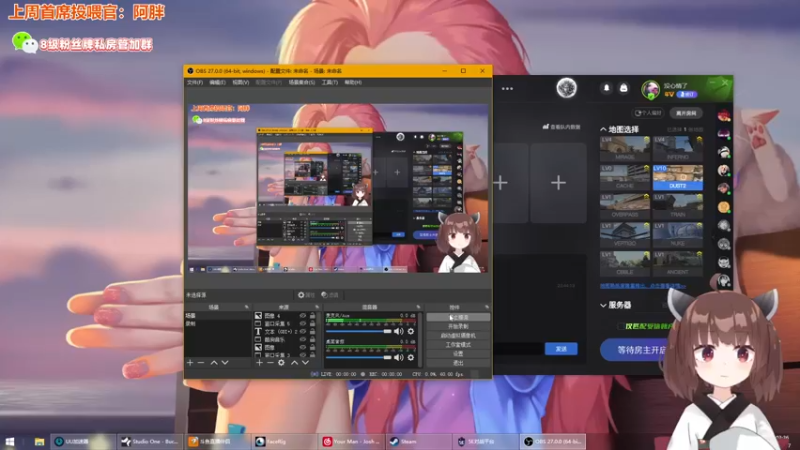This screenshot has width=800, height=450.
Task: Adjust the desktop audio volume slider
Action: click(x=359, y=358)
